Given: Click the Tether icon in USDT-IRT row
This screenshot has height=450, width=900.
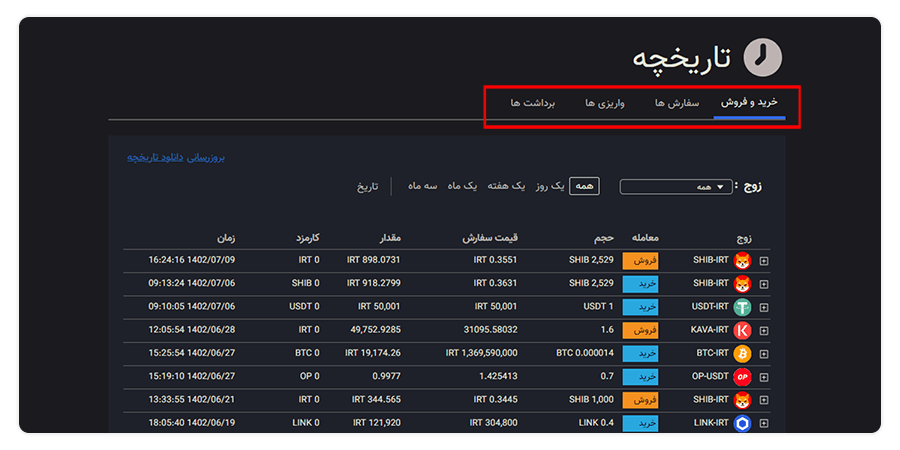Looking at the screenshot, I should click(x=742, y=307).
